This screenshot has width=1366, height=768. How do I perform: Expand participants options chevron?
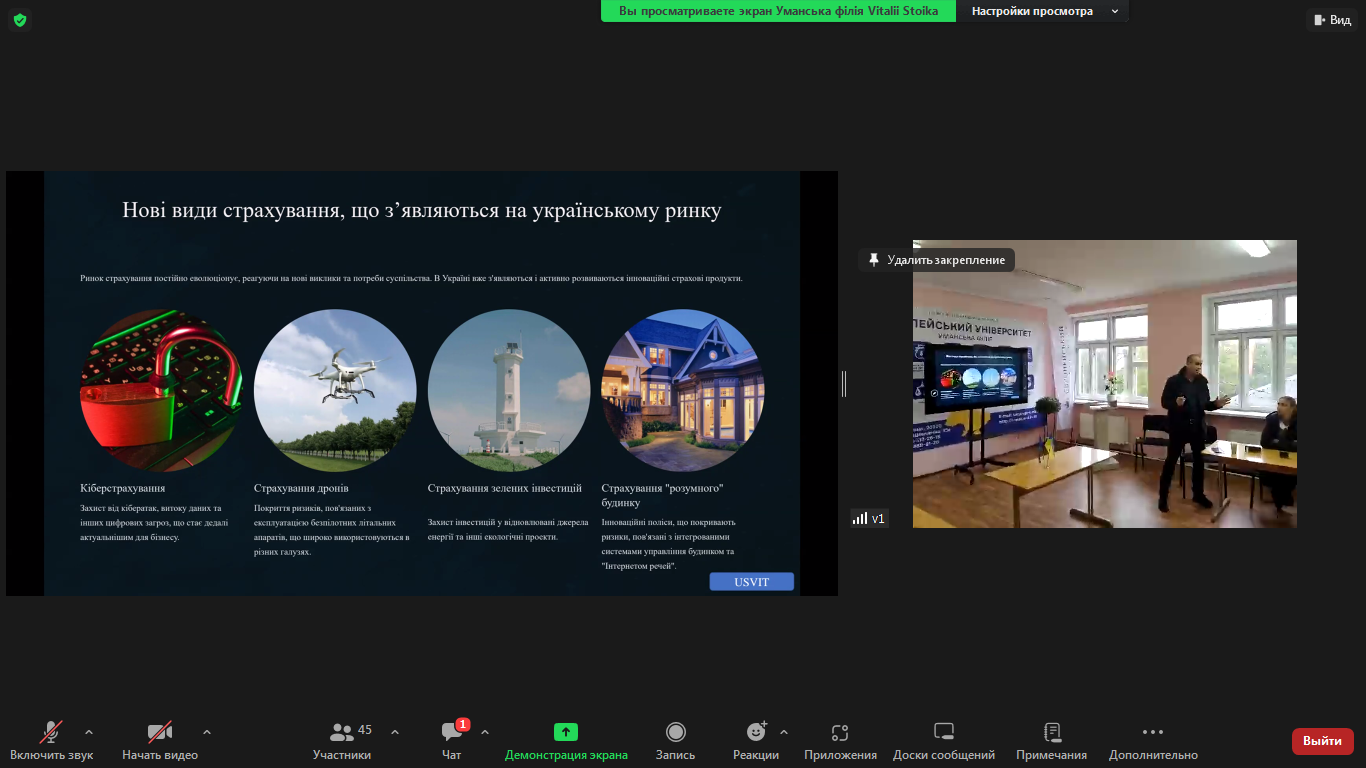point(394,732)
